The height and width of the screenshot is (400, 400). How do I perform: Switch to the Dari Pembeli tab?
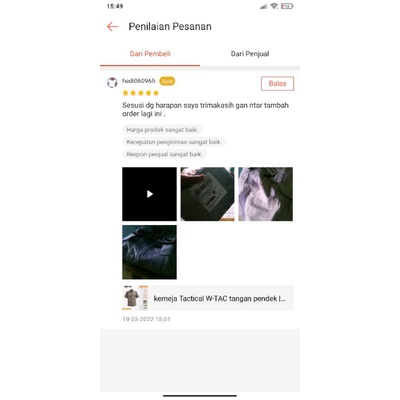(150, 54)
